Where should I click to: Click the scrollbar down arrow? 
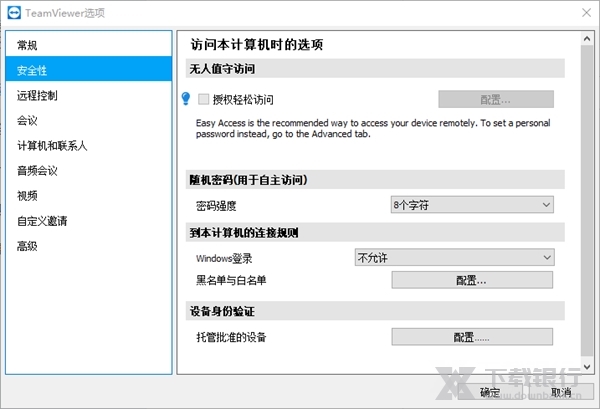point(587,367)
